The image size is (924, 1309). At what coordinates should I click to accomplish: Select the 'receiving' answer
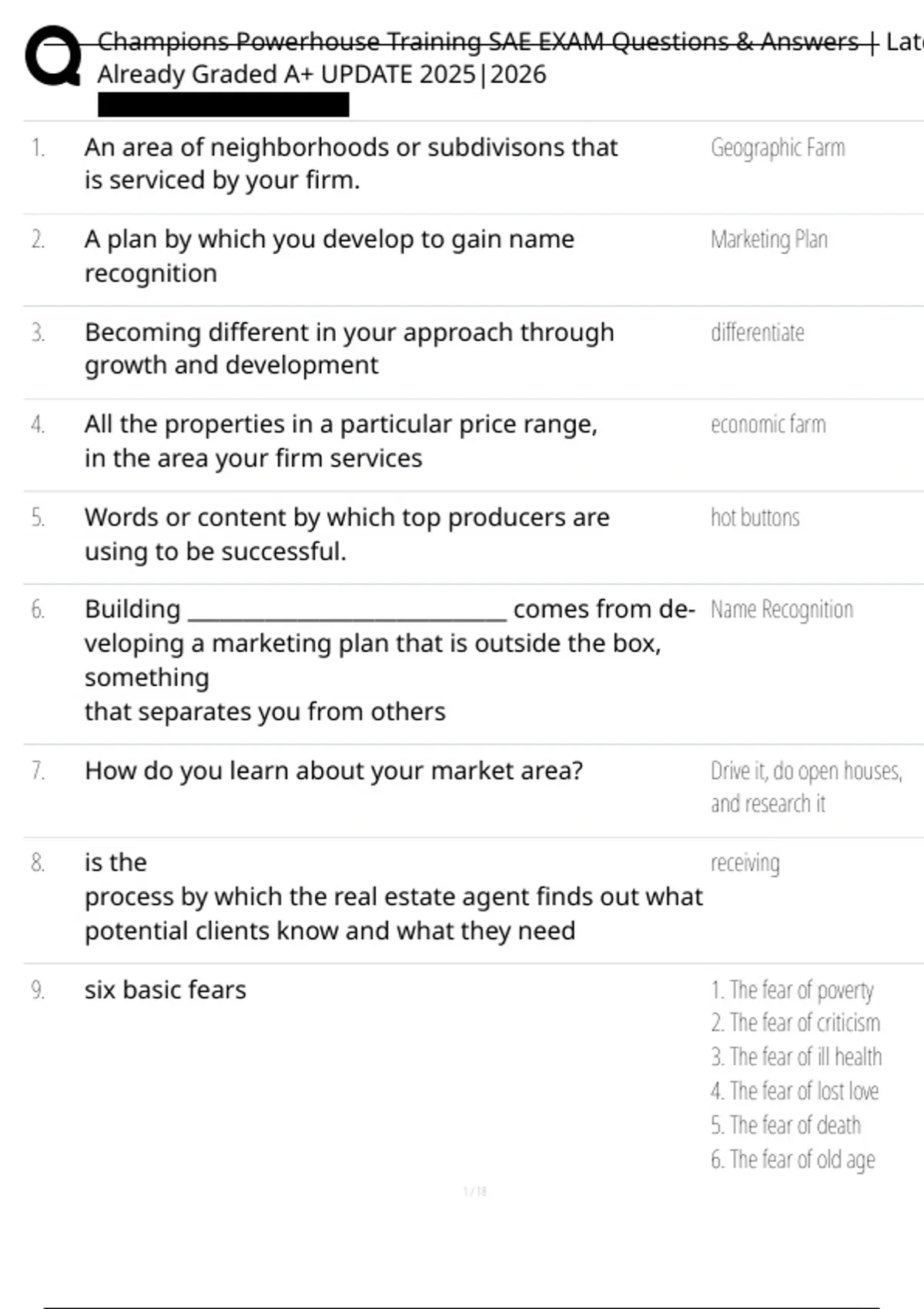point(745,863)
